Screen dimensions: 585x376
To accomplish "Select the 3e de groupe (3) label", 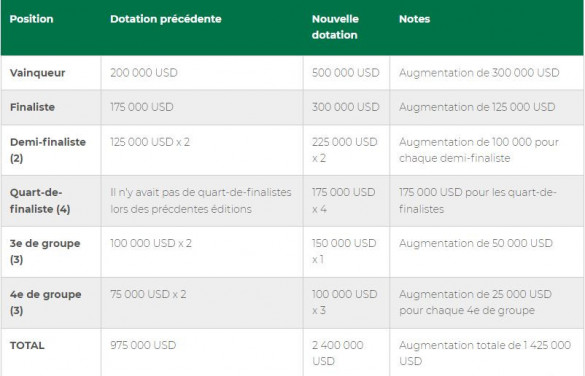I will [x=45, y=251].
